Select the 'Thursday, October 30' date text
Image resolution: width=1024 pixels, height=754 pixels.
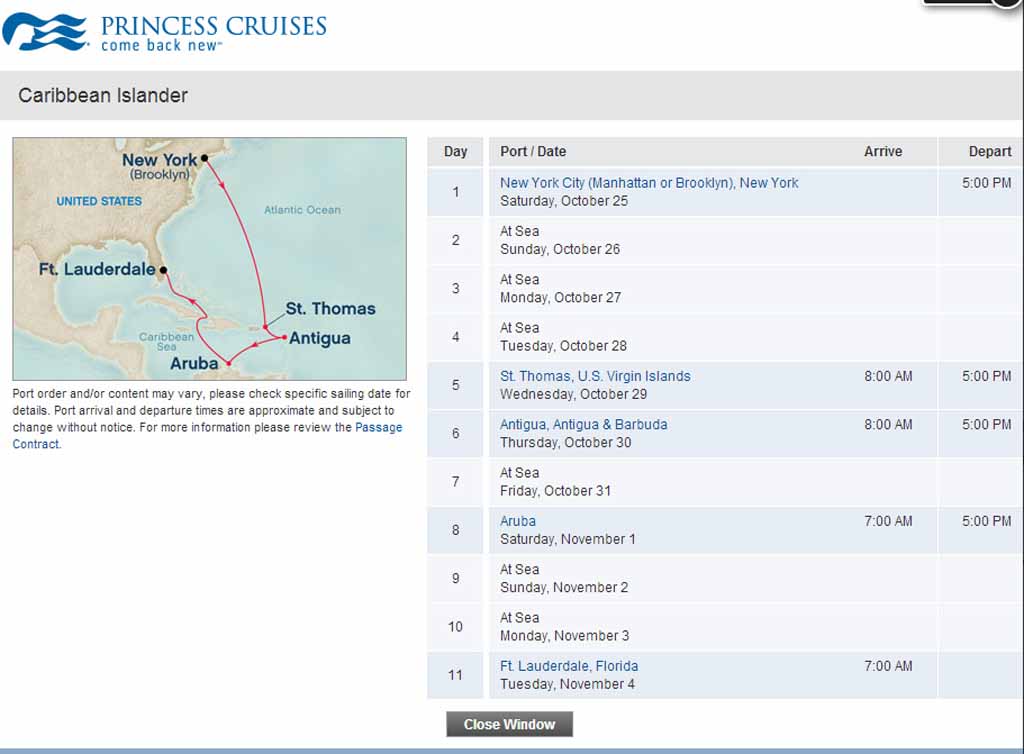tap(566, 443)
